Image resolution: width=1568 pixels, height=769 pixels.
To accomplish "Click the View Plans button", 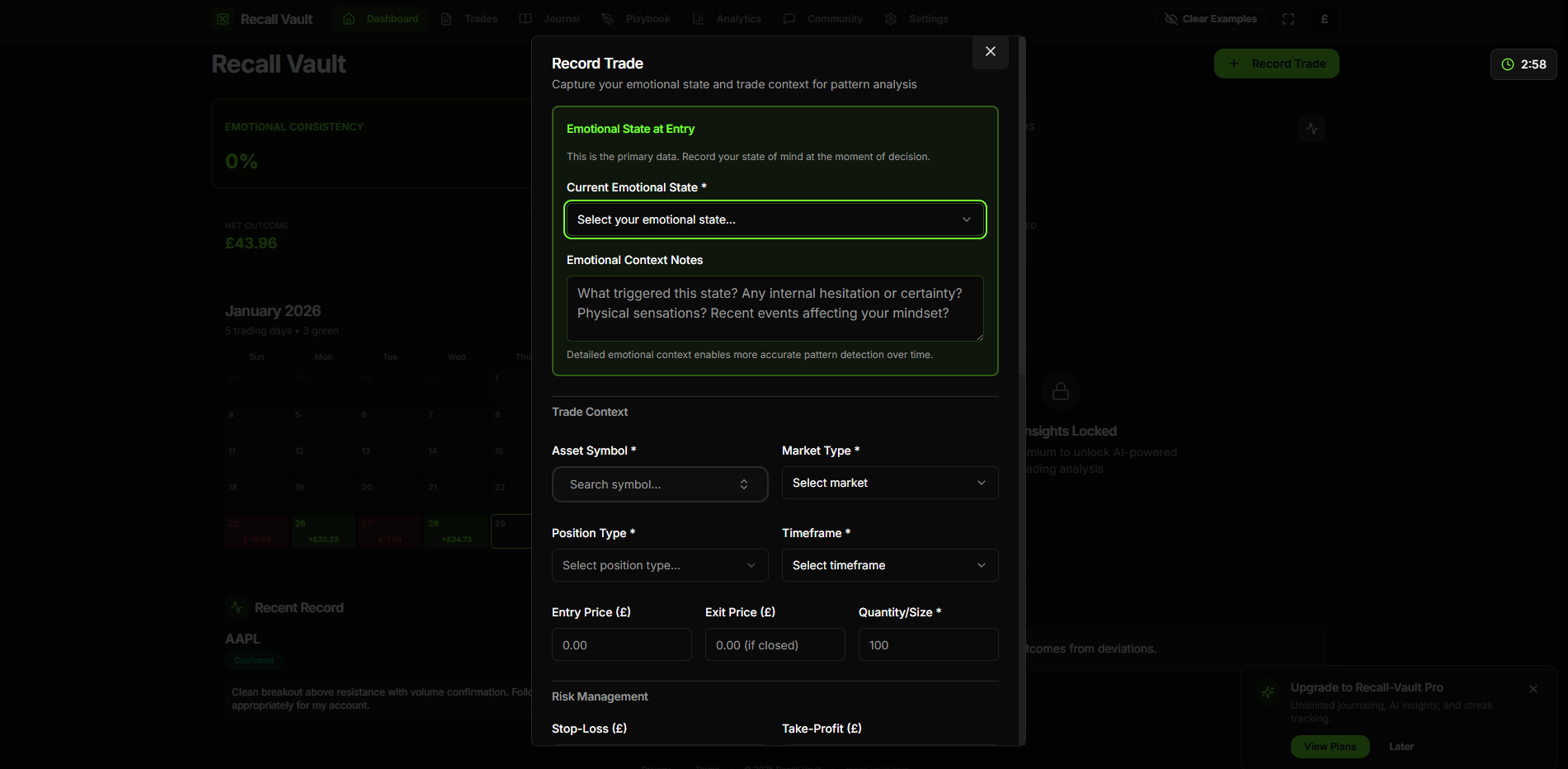I will click(x=1330, y=746).
